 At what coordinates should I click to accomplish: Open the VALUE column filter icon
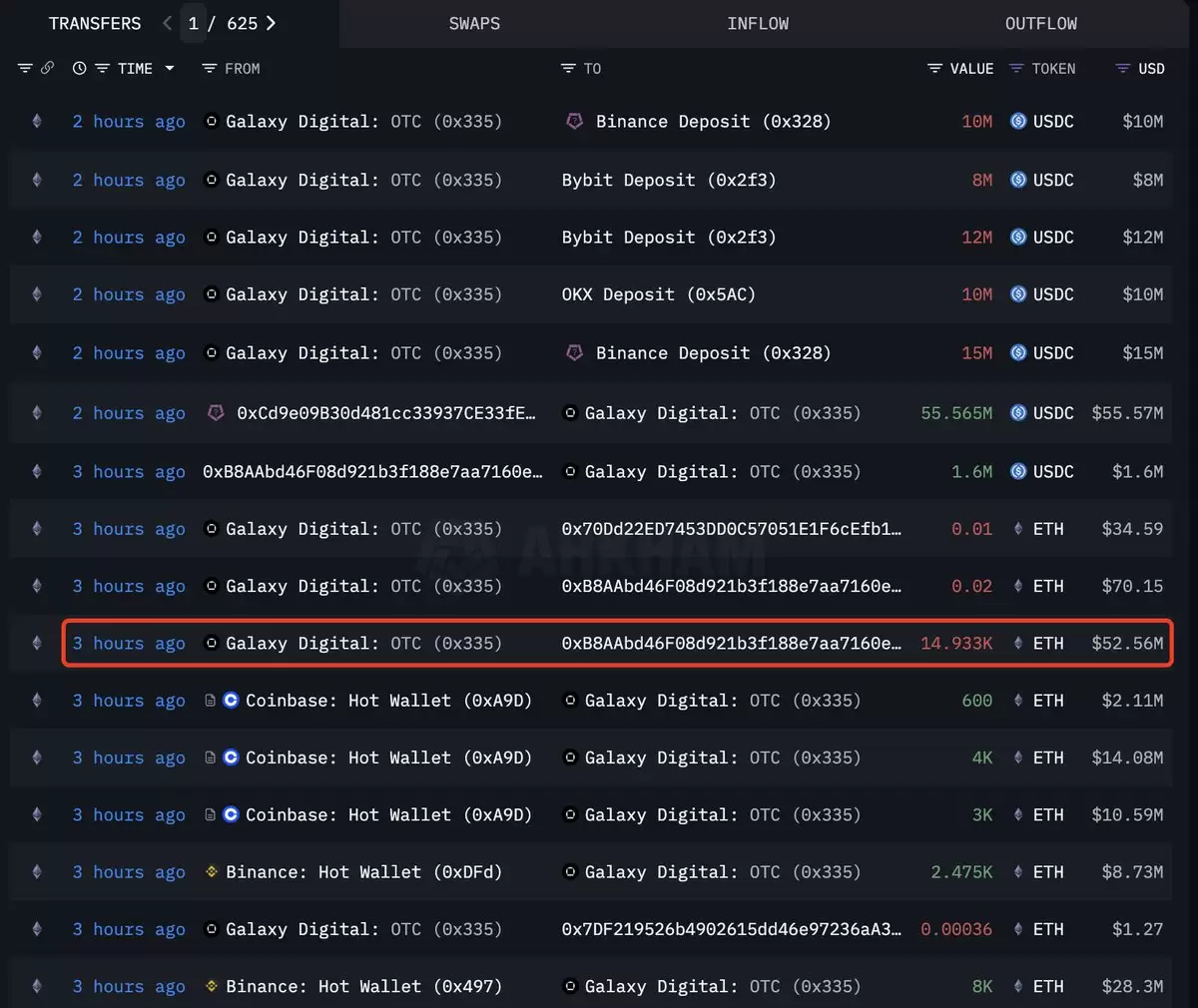point(934,69)
